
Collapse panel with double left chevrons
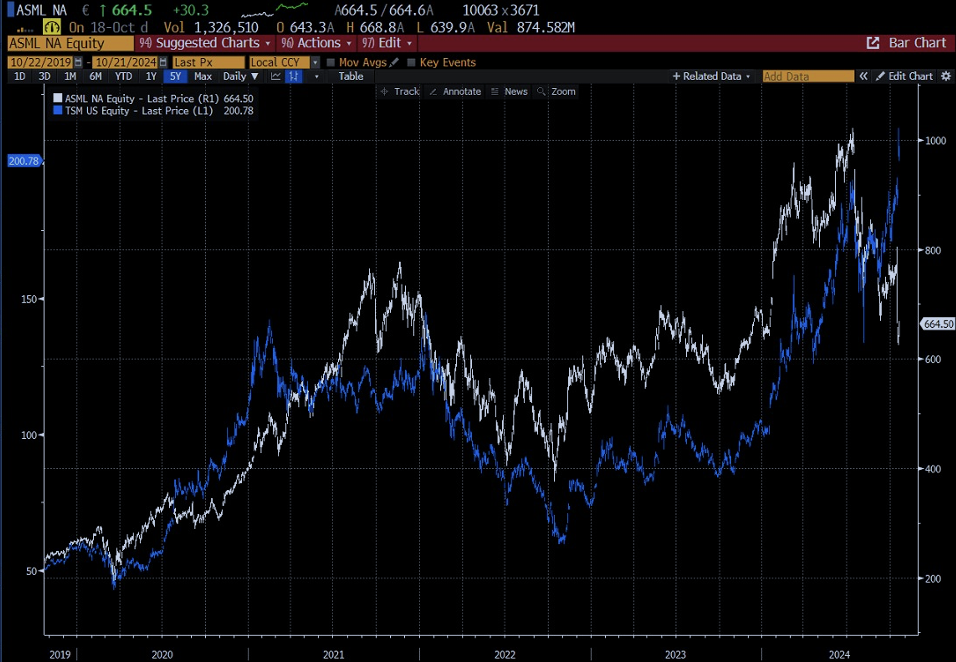pos(863,76)
